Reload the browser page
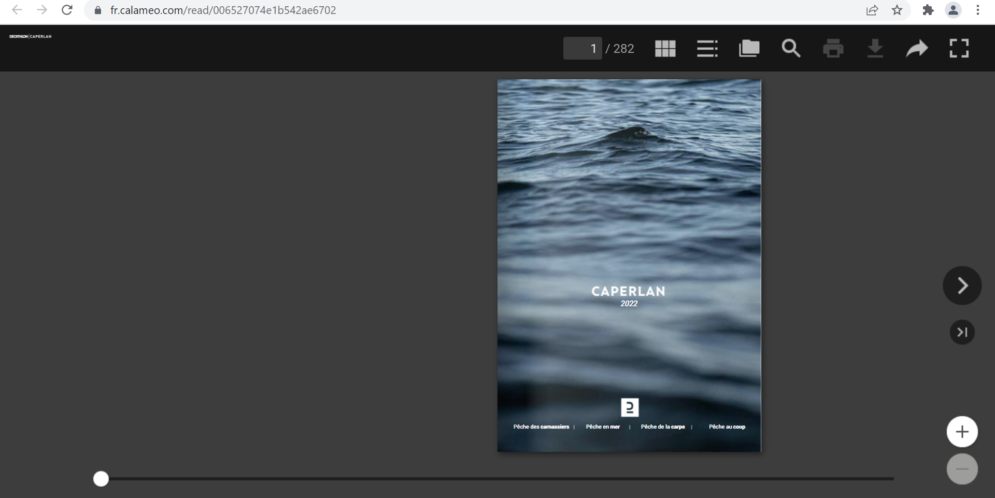Viewport: 995px width, 498px height. pos(67,10)
